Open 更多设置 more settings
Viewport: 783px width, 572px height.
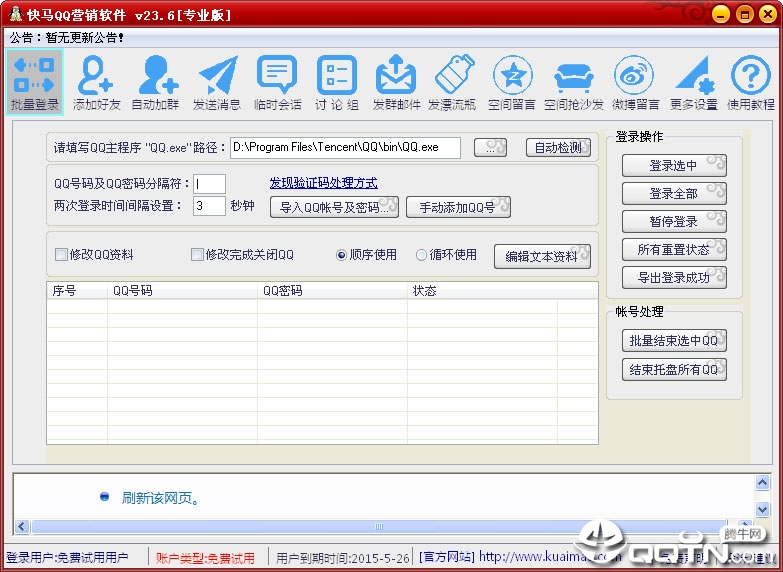point(694,82)
